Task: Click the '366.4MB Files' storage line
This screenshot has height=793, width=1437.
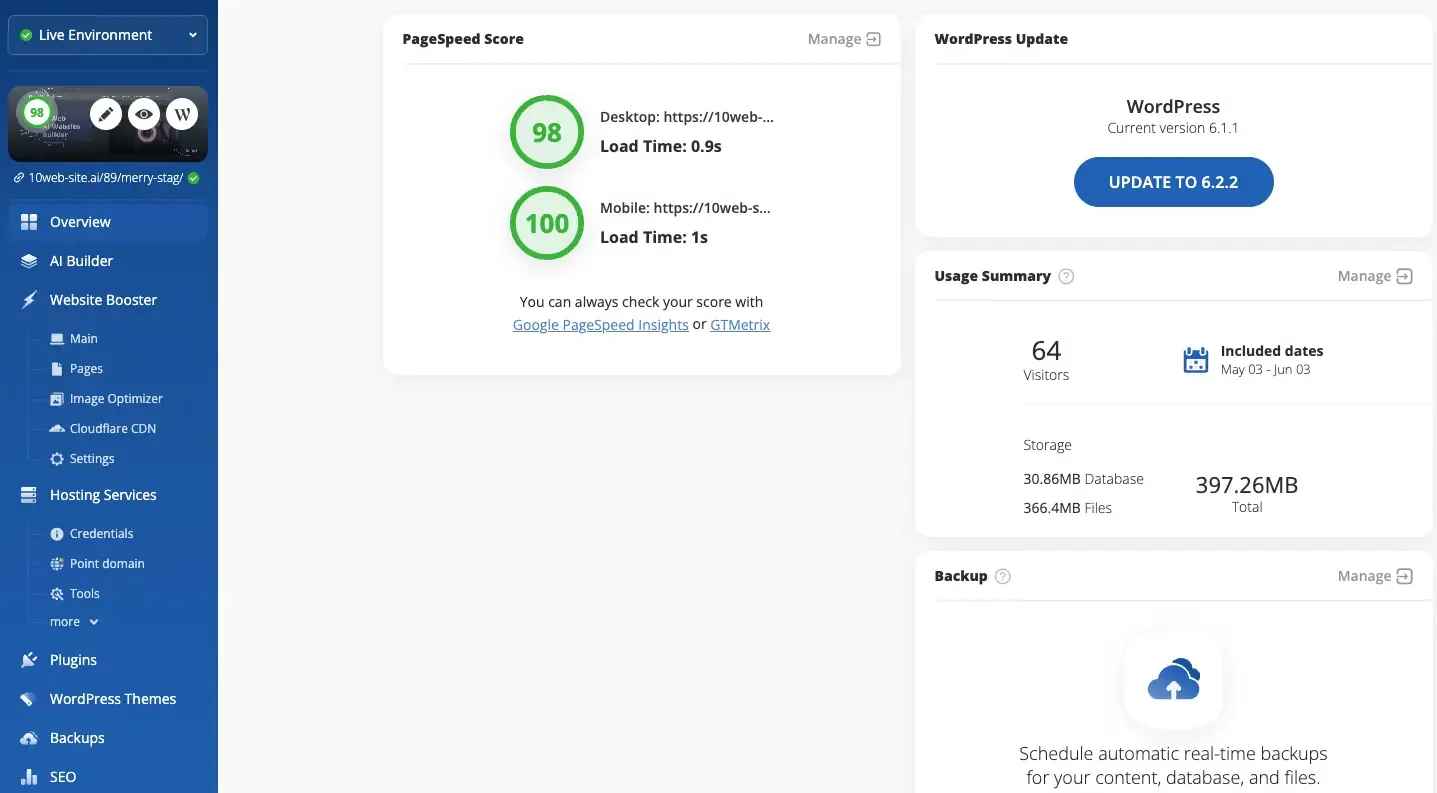Action: [1067, 508]
